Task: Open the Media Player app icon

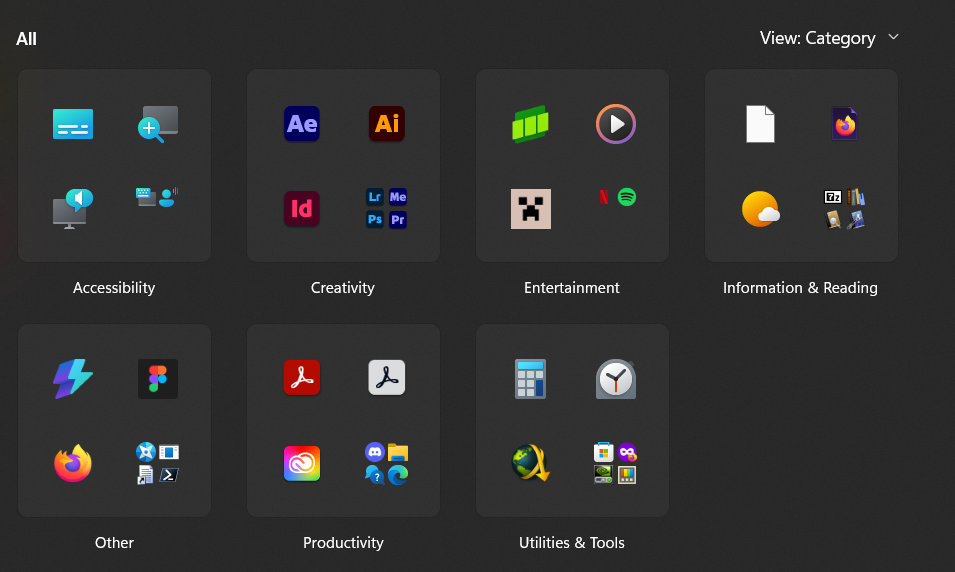Action: click(616, 124)
